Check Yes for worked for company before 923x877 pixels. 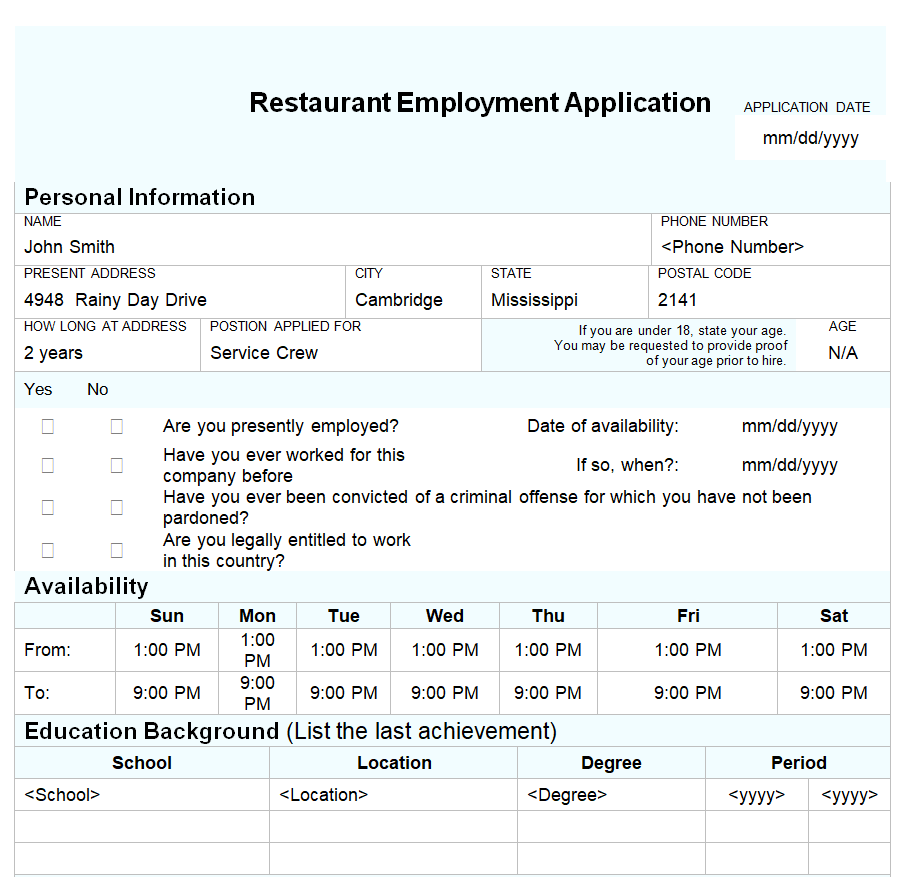47,466
